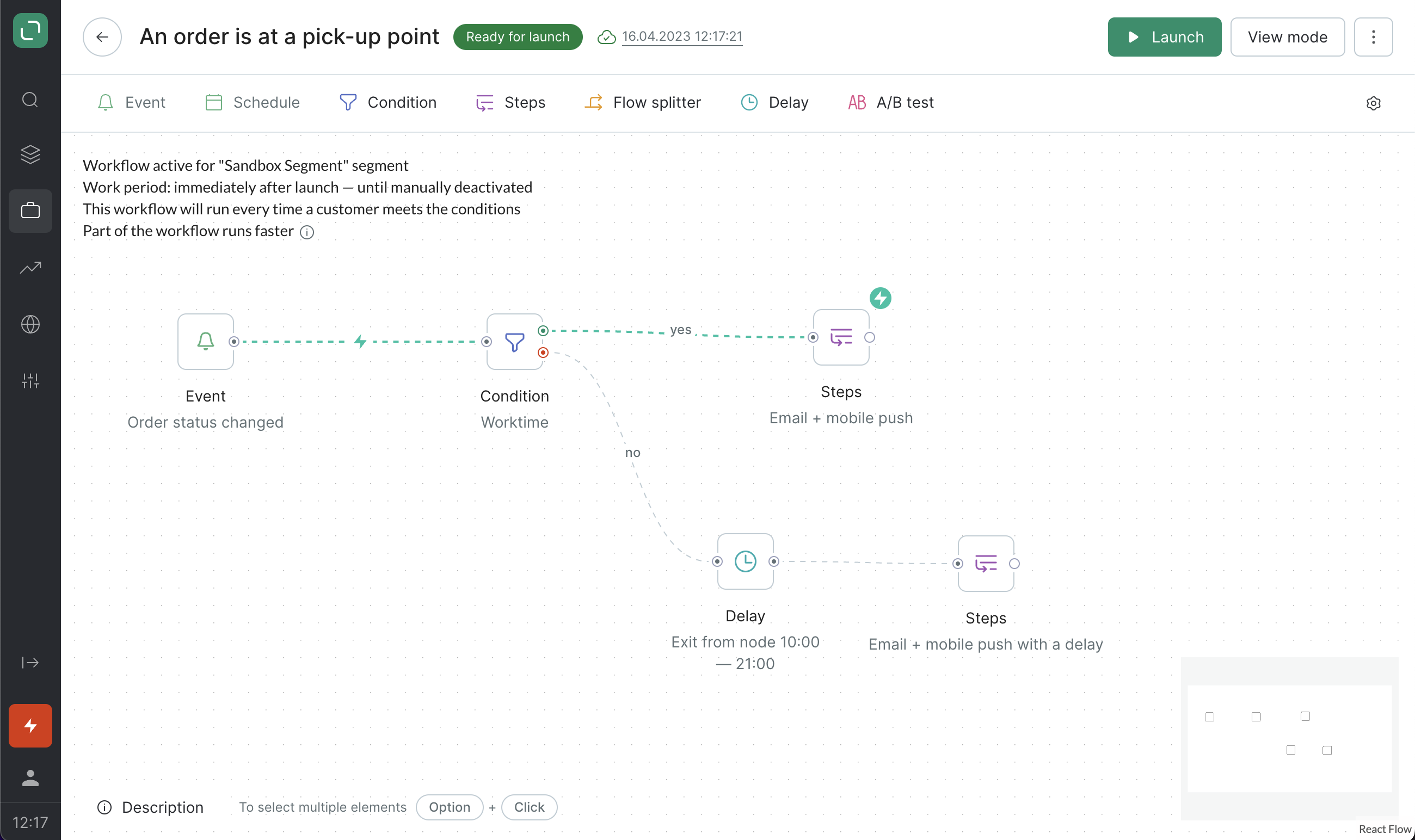Click the red lightning bolt sidebar button
The height and width of the screenshot is (840, 1415).
(x=30, y=726)
